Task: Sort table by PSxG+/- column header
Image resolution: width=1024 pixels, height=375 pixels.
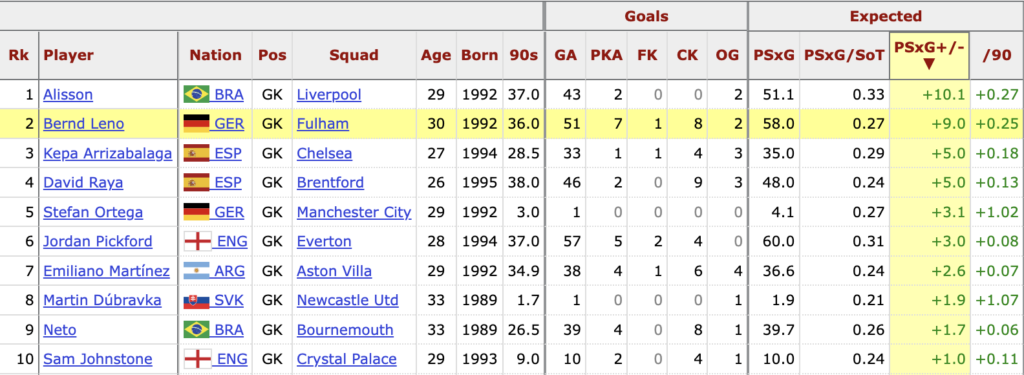Action: coord(929,56)
